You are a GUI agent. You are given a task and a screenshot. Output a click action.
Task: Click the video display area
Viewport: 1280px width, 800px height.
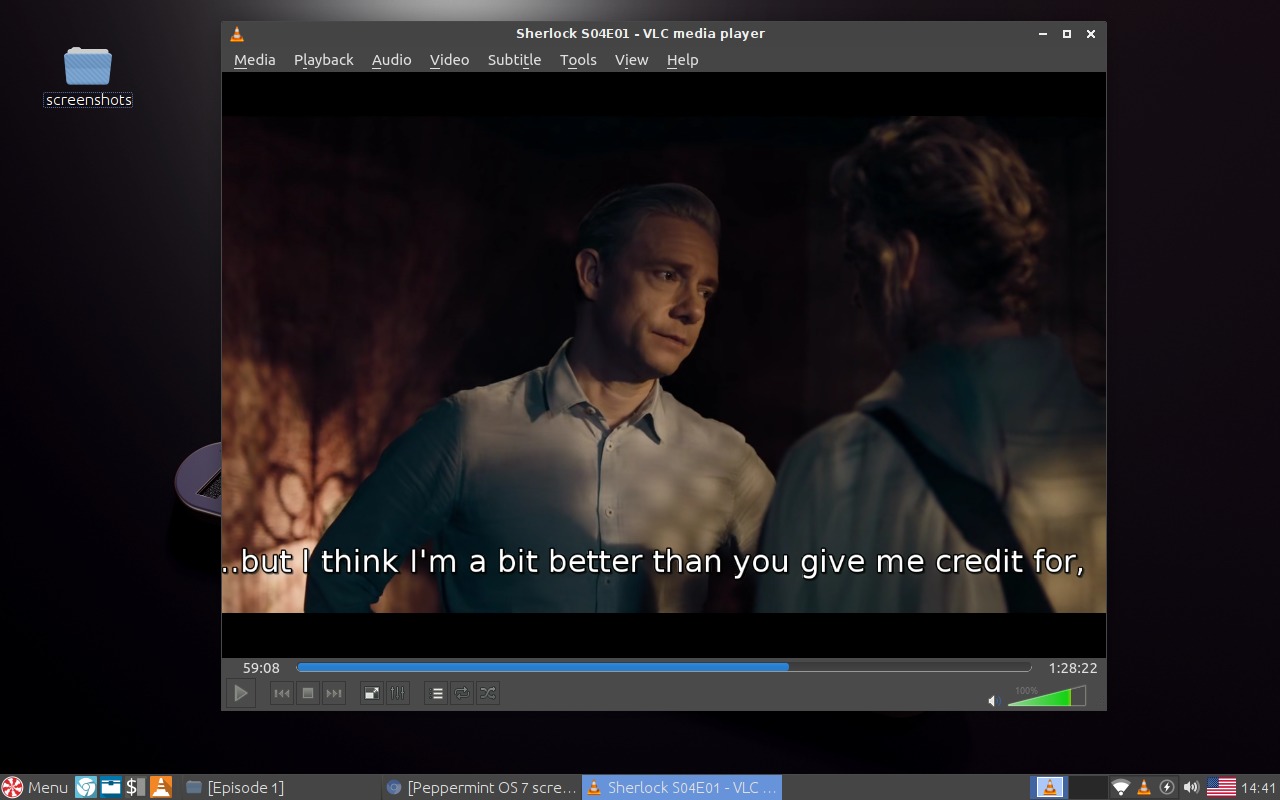pos(664,364)
